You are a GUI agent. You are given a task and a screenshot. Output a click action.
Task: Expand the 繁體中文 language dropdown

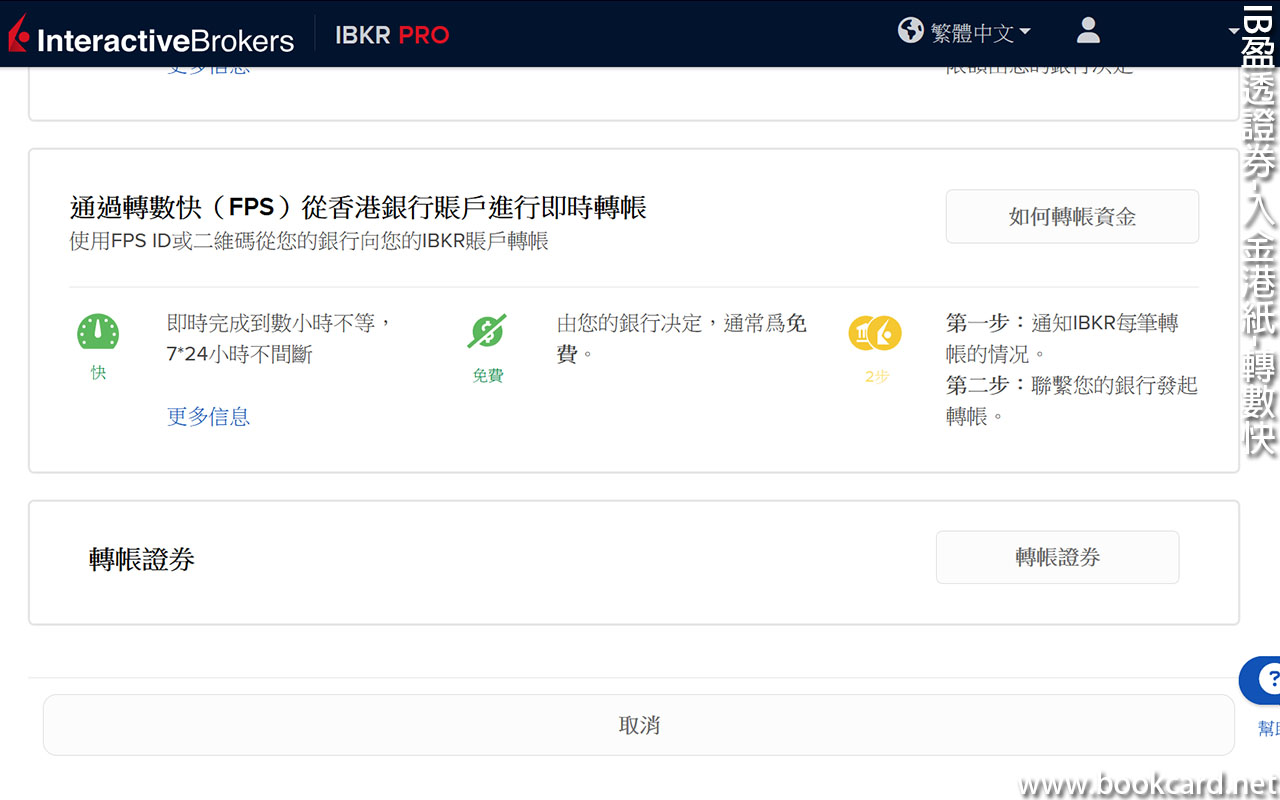click(980, 33)
